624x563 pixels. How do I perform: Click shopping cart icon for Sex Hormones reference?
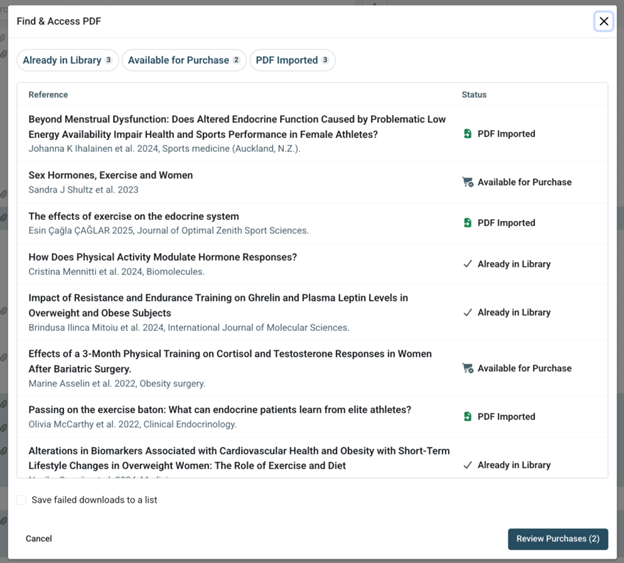tap(468, 182)
